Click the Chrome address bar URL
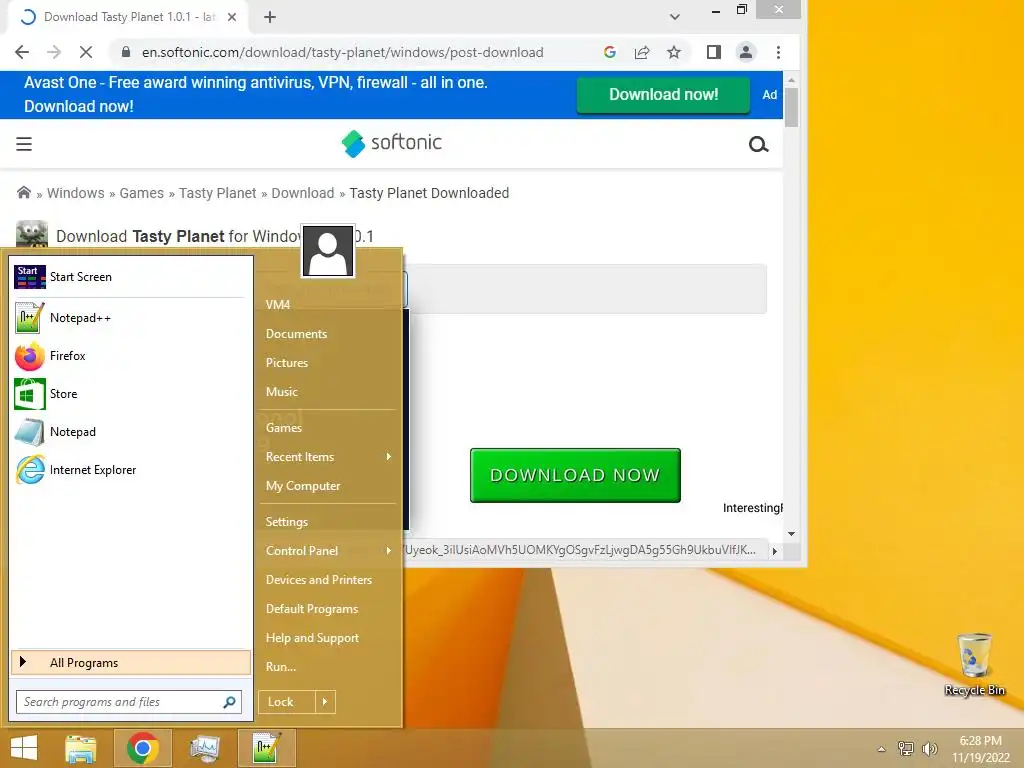The image size is (1024, 768). [x=343, y=52]
